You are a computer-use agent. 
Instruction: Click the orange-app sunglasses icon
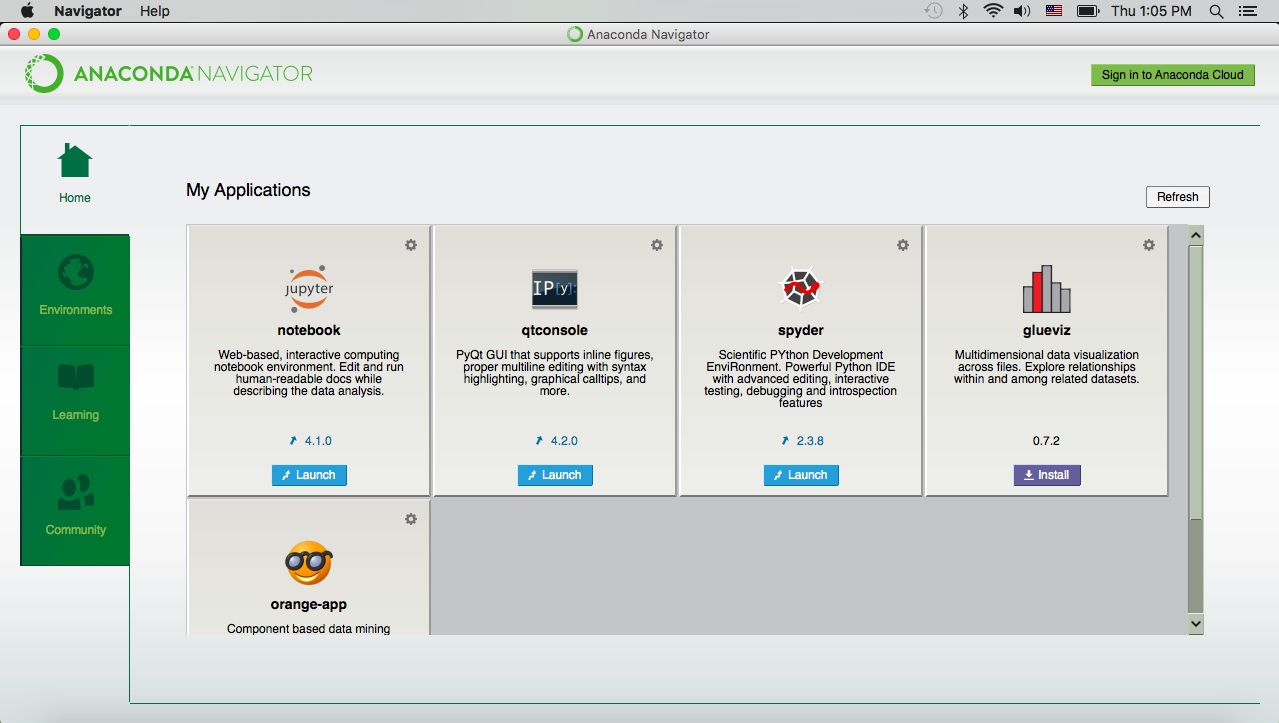(309, 564)
